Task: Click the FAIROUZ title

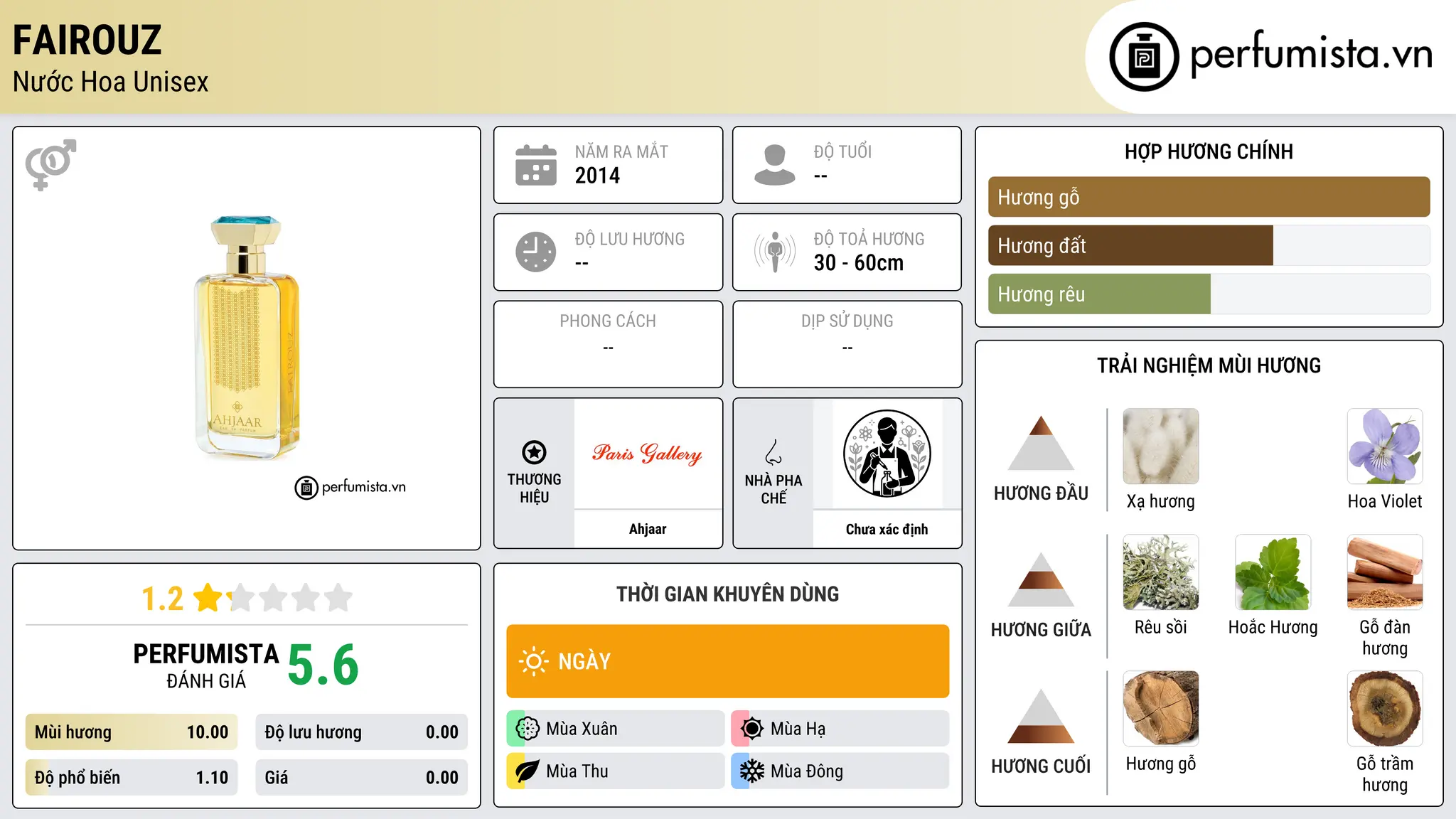Action: [87, 41]
